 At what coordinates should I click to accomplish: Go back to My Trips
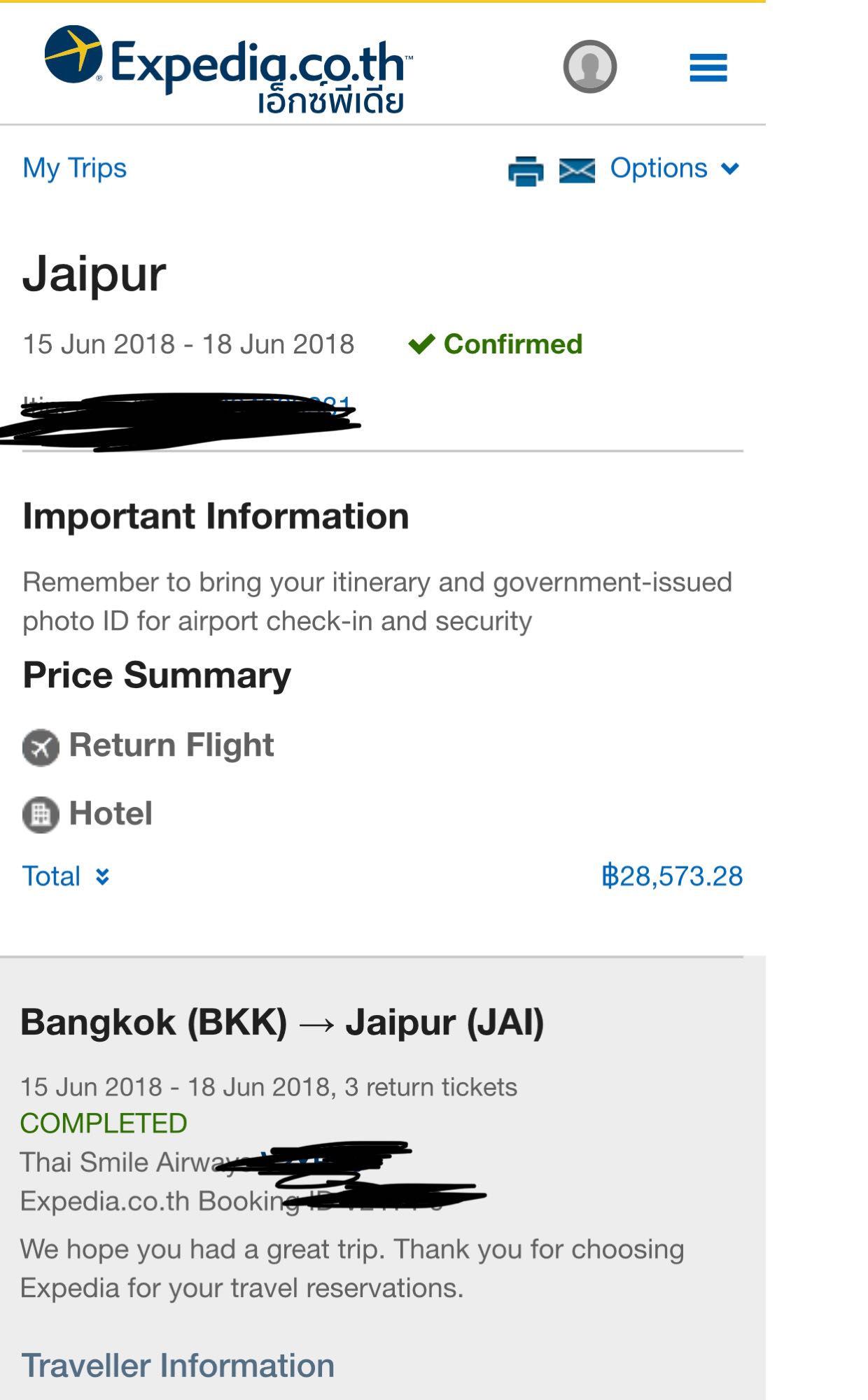(x=75, y=169)
